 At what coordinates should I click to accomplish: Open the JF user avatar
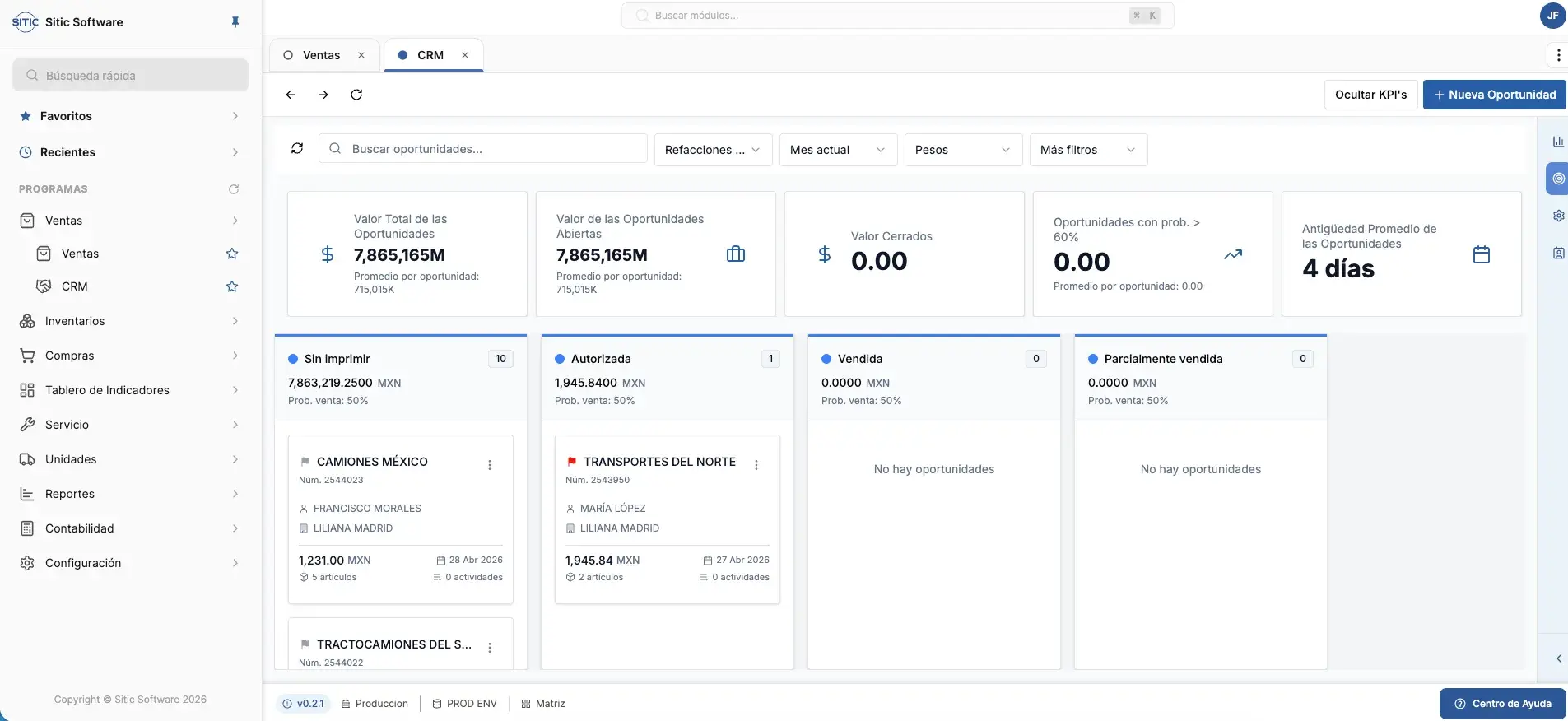pos(1552,16)
